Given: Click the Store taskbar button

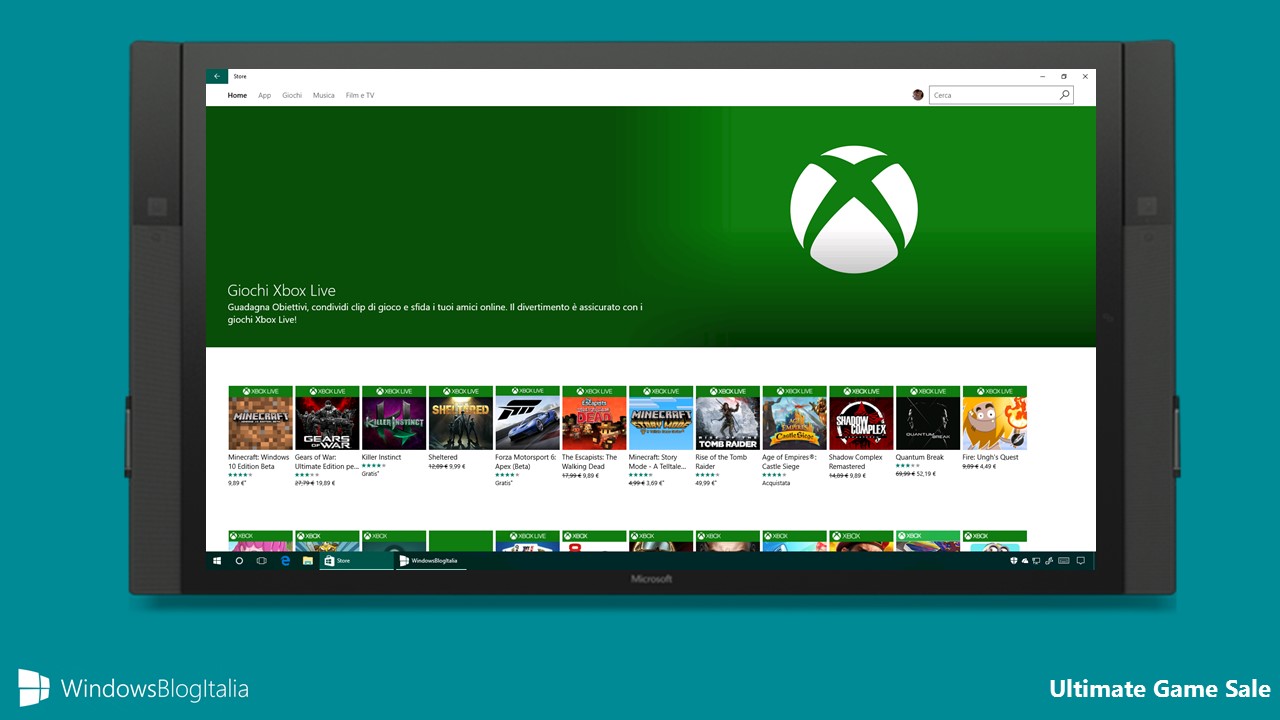Looking at the screenshot, I should click(x=357, y=561).
